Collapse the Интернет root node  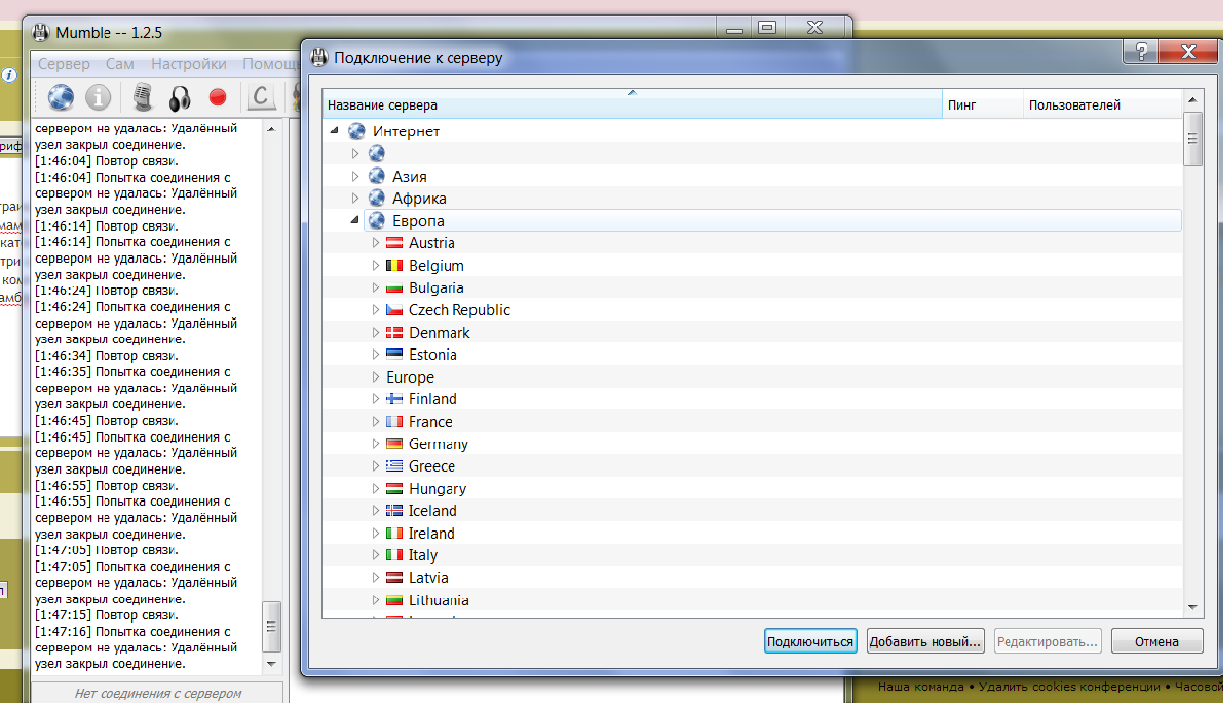(x=333, y=131)
